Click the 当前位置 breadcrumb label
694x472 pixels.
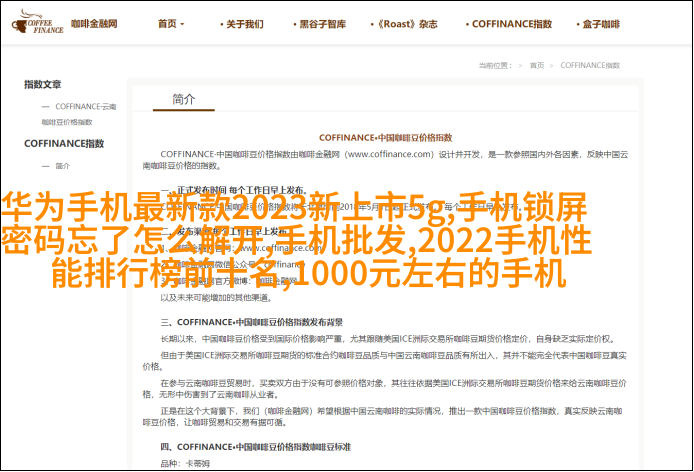495,66
